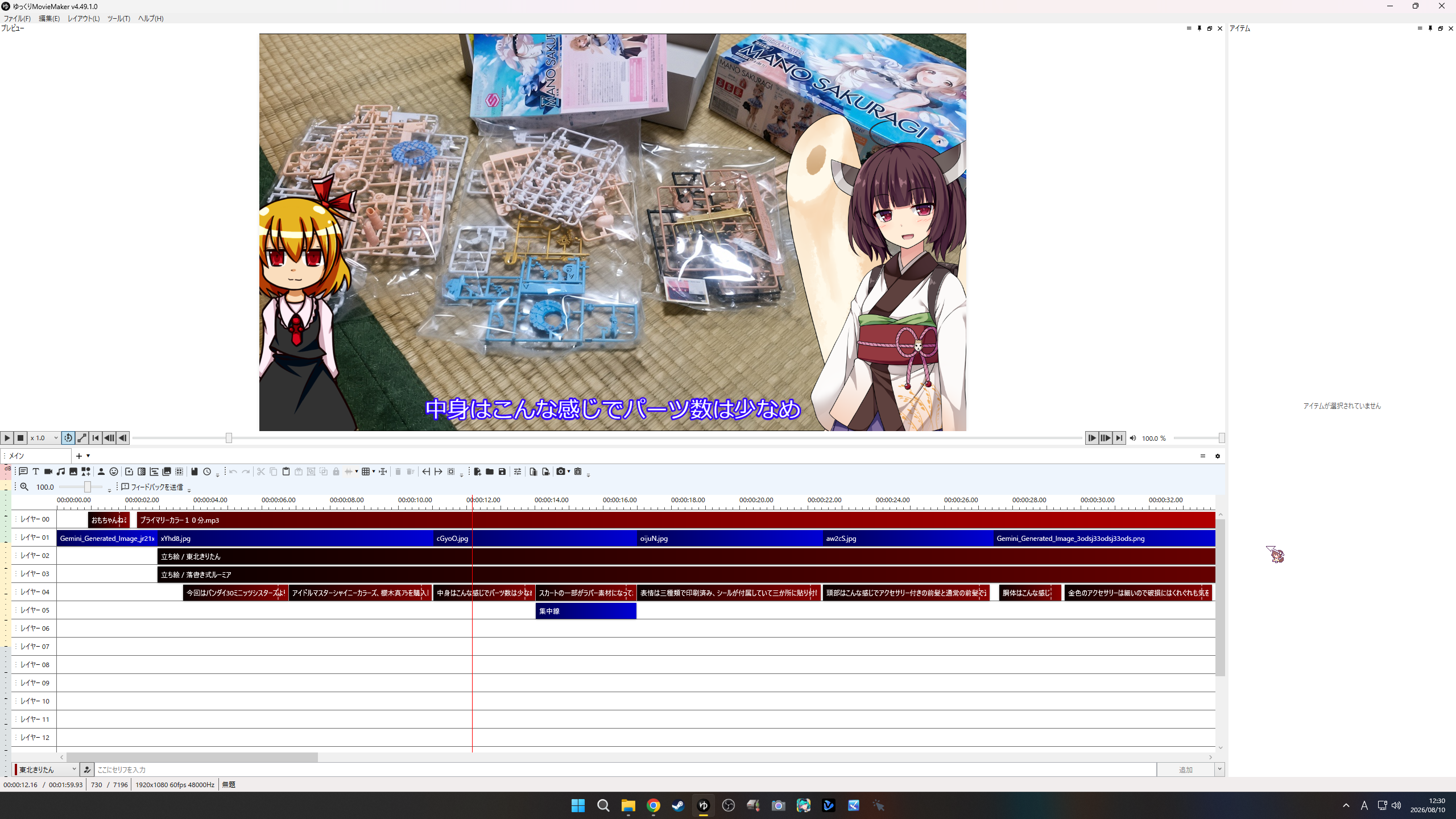Screen dimensions: 1456x819
Task: Open the アイテム panel's options menu
Action: 1420,28
